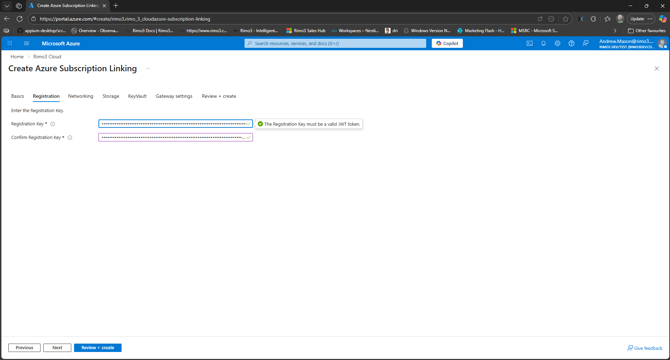
Task: Open the Windows Version N... bookmark
Action: pyautogui.click(x=427, y=31)
